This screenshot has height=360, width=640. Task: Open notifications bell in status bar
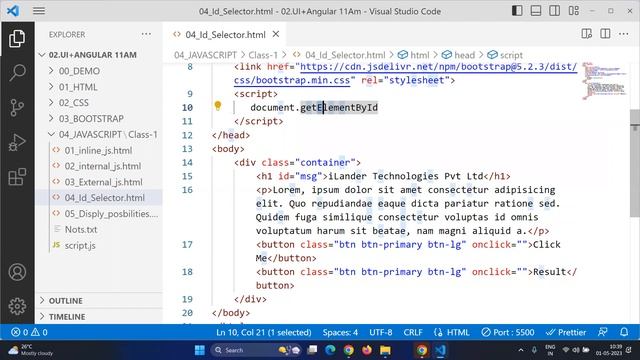624,332
